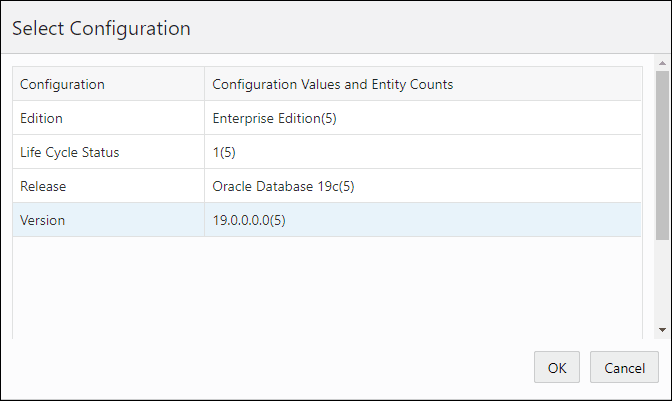Select the Life Cycle Status row
This screenshot has width=672, height=401.
tap(108, 152)
